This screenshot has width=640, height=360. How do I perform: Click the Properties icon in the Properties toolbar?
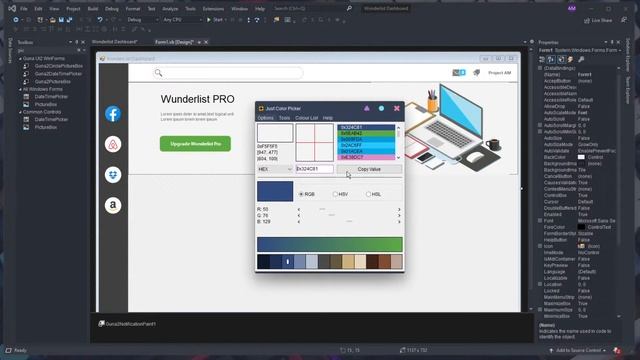(561, 60)
